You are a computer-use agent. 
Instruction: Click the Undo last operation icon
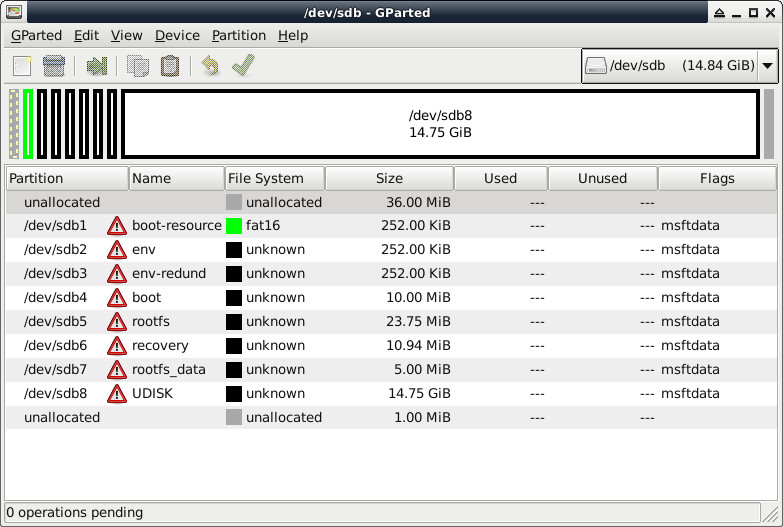(x=209, y=66)
